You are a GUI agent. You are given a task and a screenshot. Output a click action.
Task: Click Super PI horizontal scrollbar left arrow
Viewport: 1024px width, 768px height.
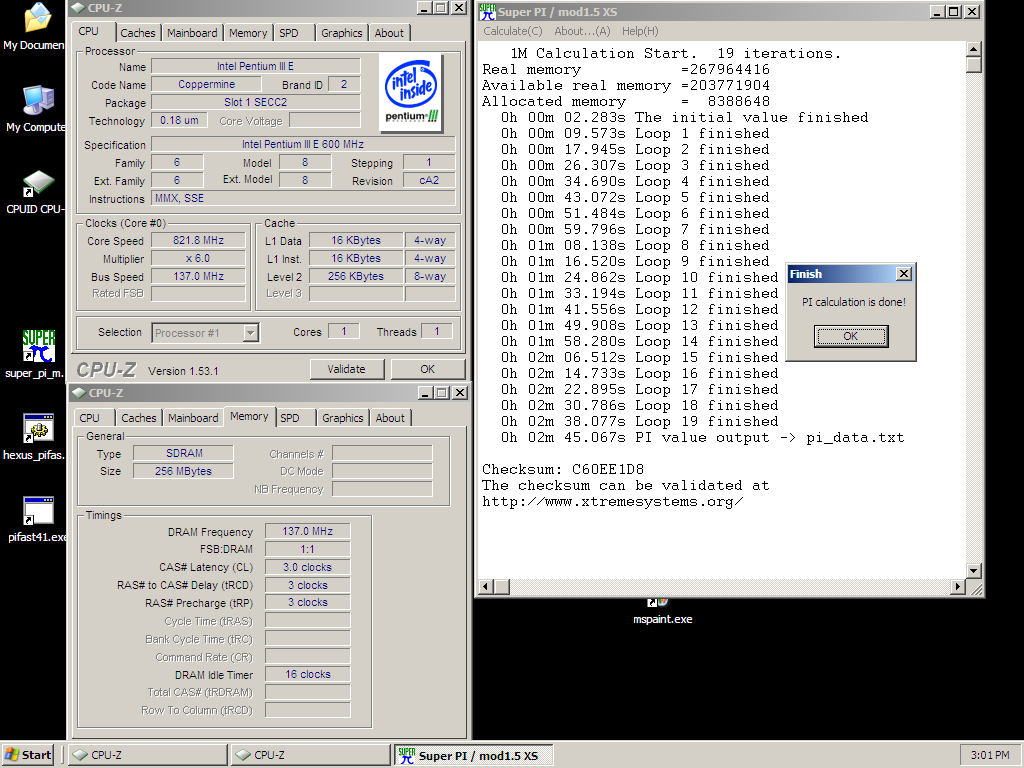point(486,586)
